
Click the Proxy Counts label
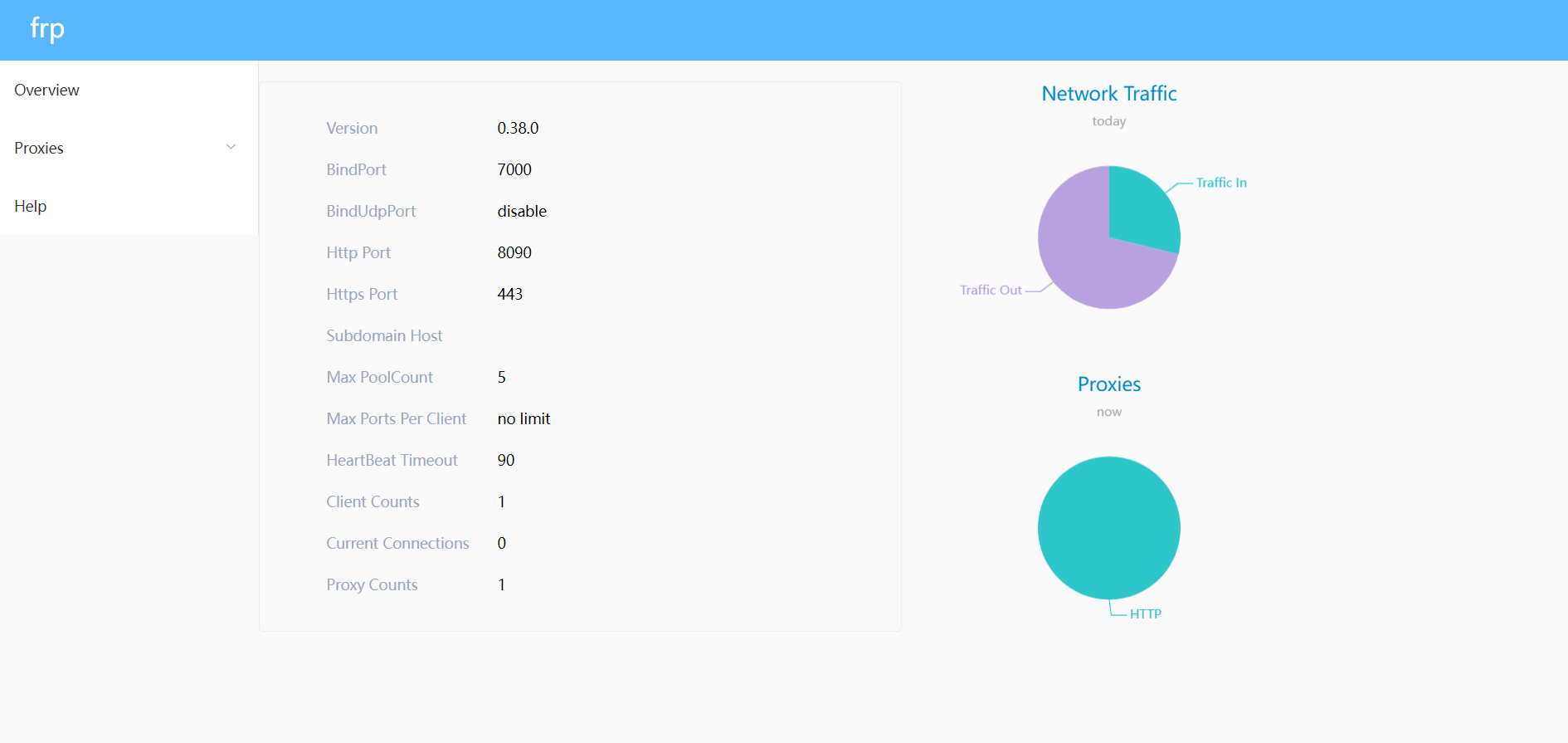click(x=372, y=584)
